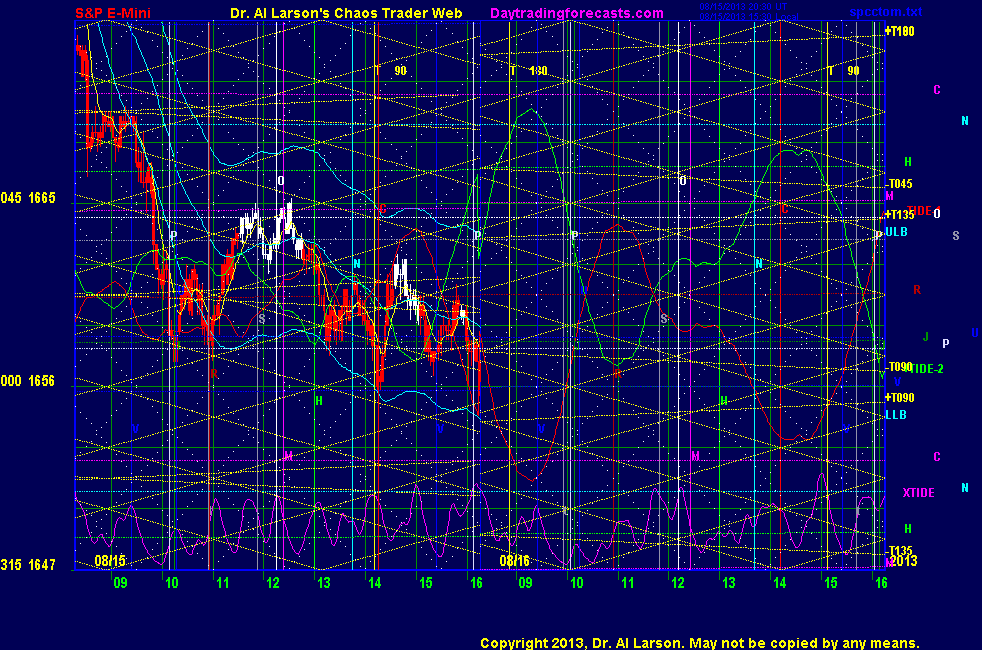This screenshot has width=982, height=650.
Task: Click gray 'S' in the right margin legend
Action: [x=956, y=236]
